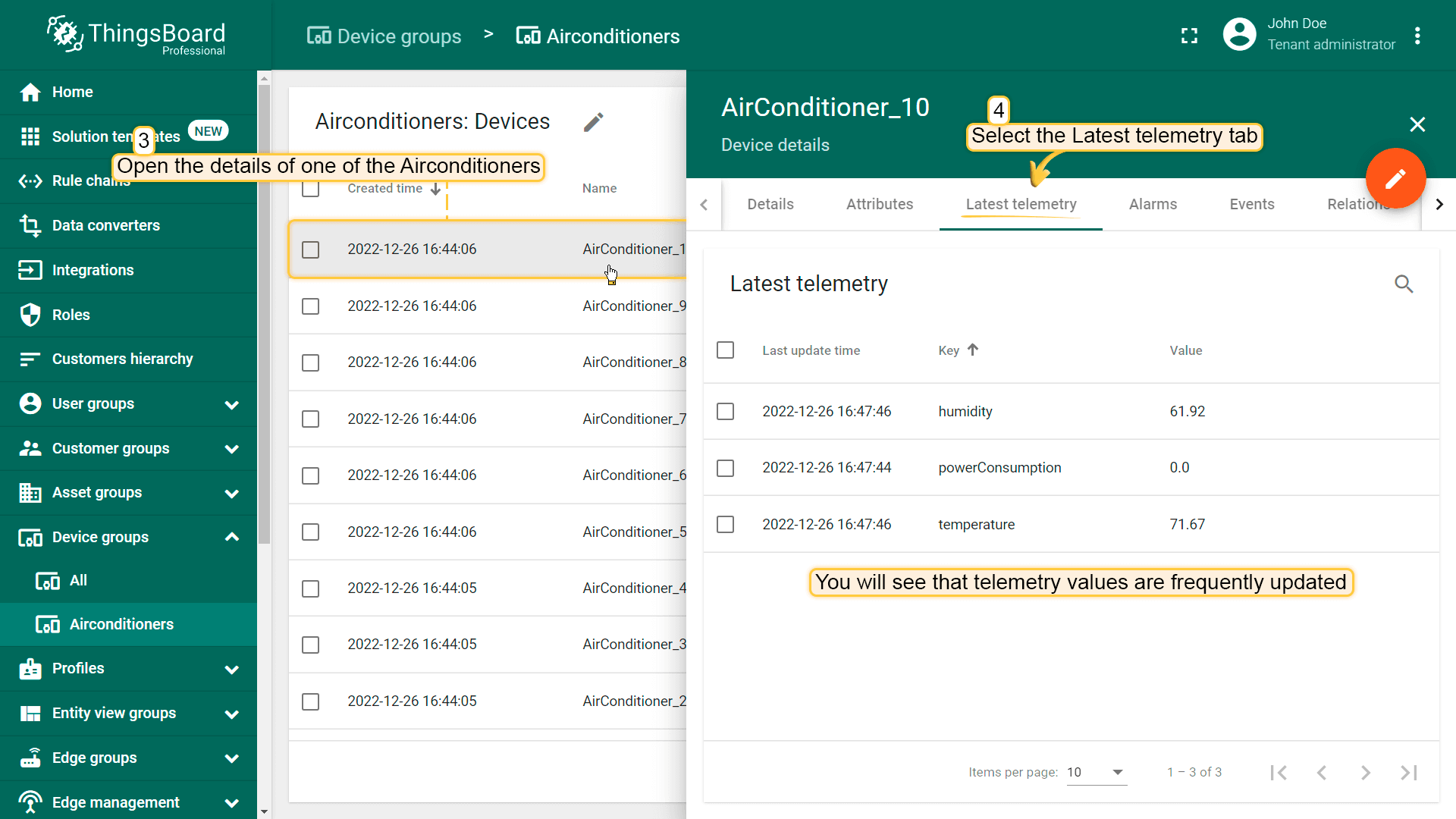Expand the Edge groups menu
Screen dimensions: 1456x819
(x=232, y=758)
